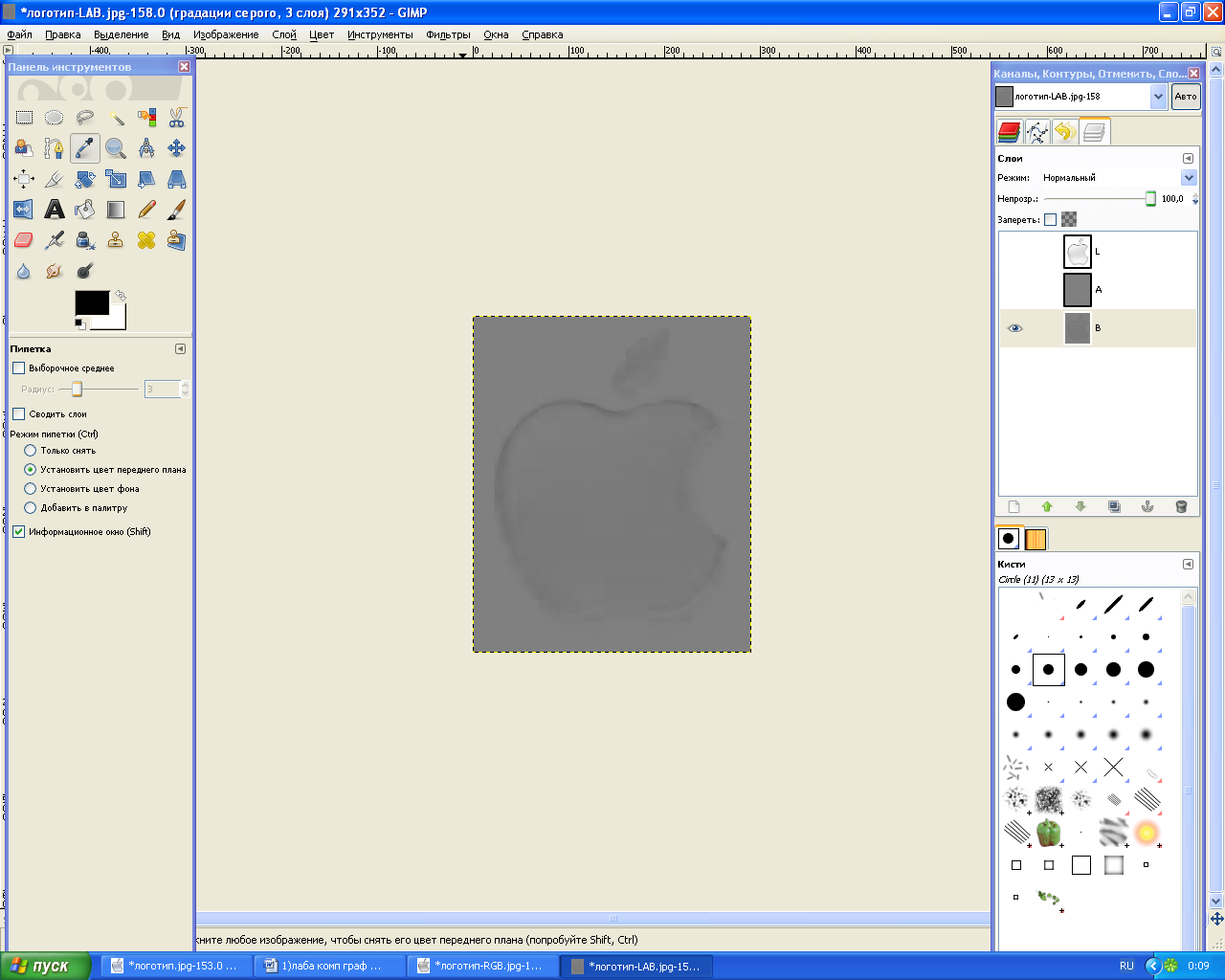The width and height of the screenshot is (1225, 980).
Task: Switch to the Undo history tab
Action: coord(1065,132)
